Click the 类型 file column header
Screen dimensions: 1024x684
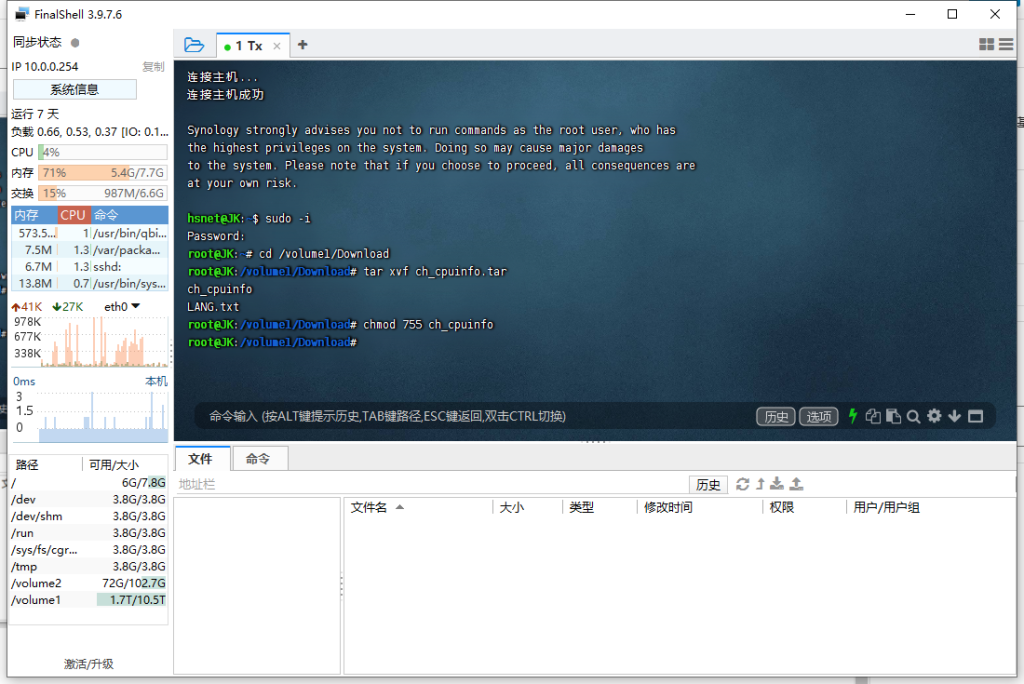tap(599, 507)
